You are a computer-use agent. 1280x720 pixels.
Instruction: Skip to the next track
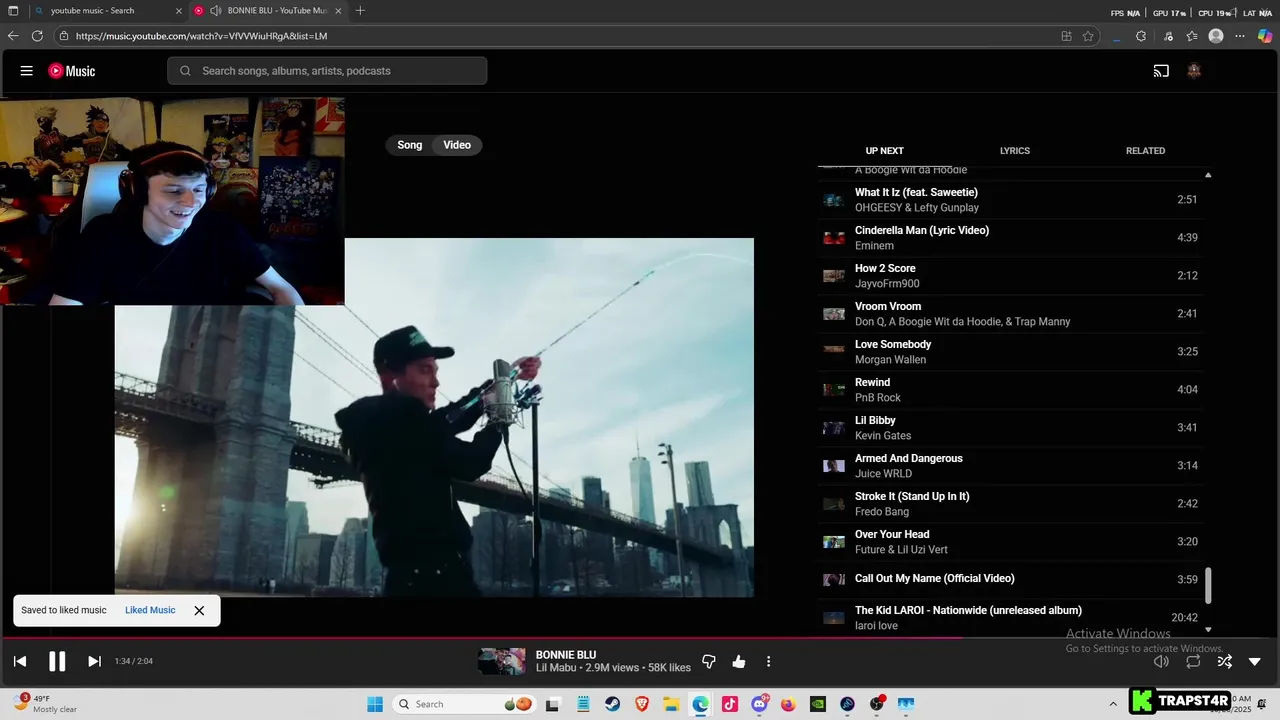coord(94,661)
